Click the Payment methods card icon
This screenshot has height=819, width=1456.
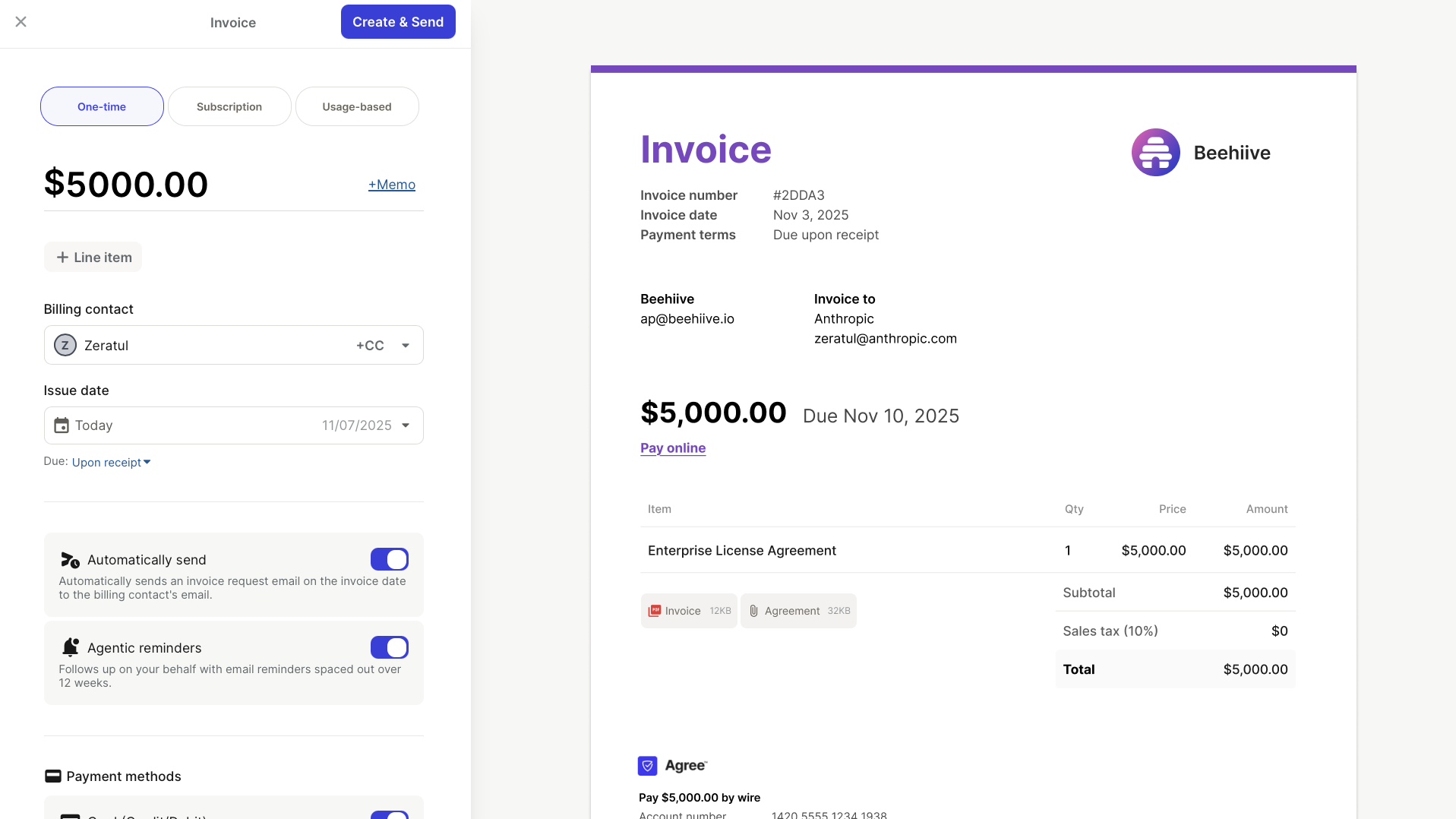53,776
